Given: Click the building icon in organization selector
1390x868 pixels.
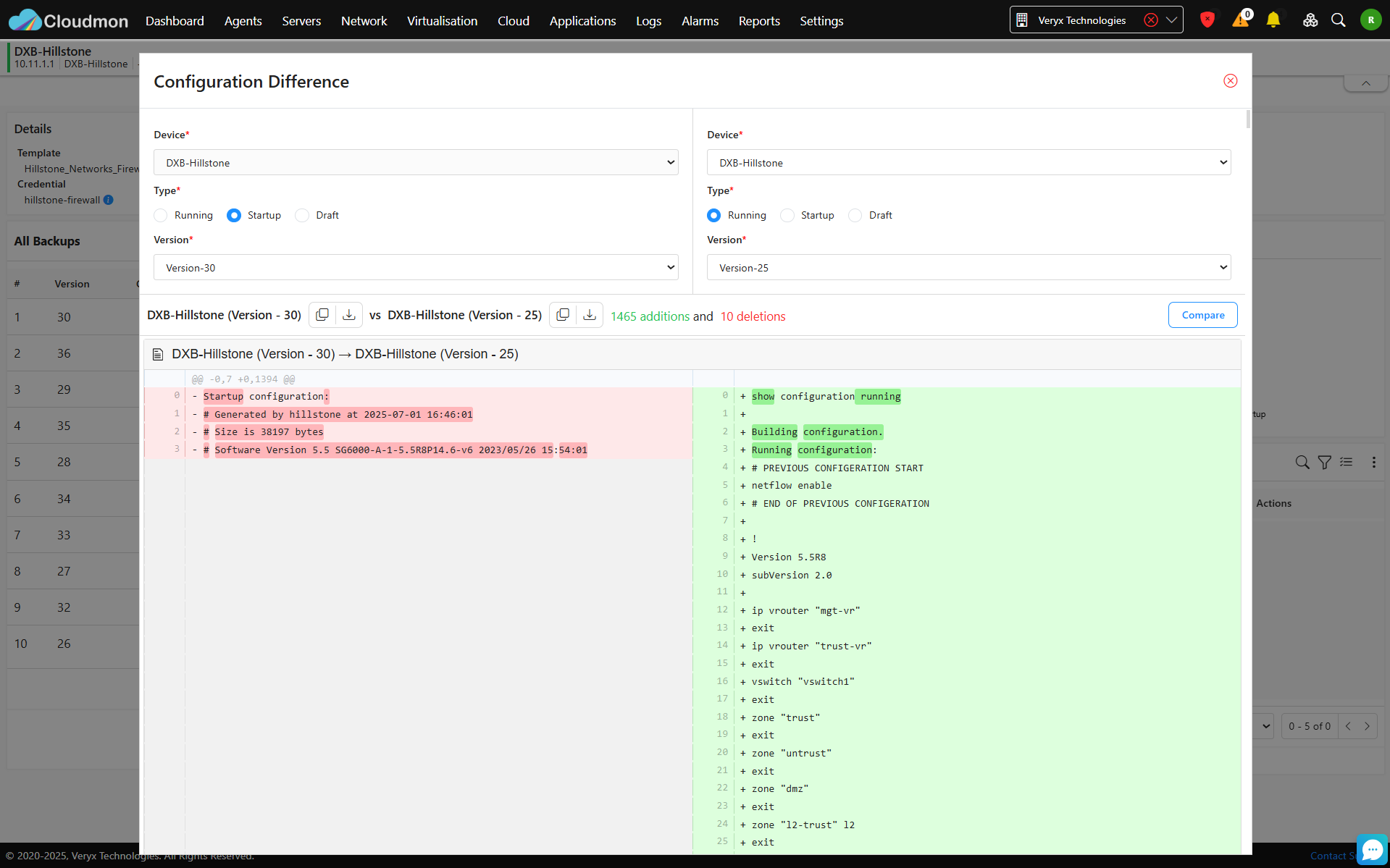Looking at the screenshot, I should (x=1022, y=20).
